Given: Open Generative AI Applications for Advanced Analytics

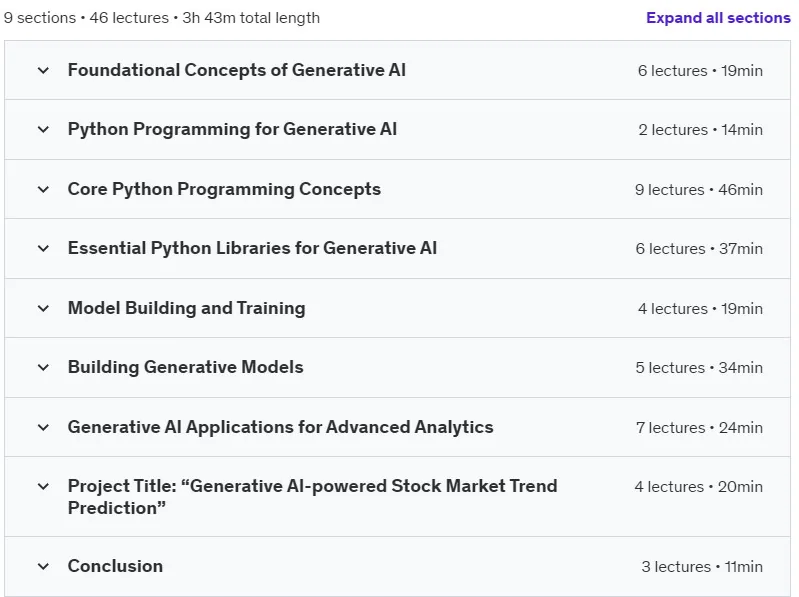Looking at the screenshot, I should pyautogui.click(x=280, y=427).
